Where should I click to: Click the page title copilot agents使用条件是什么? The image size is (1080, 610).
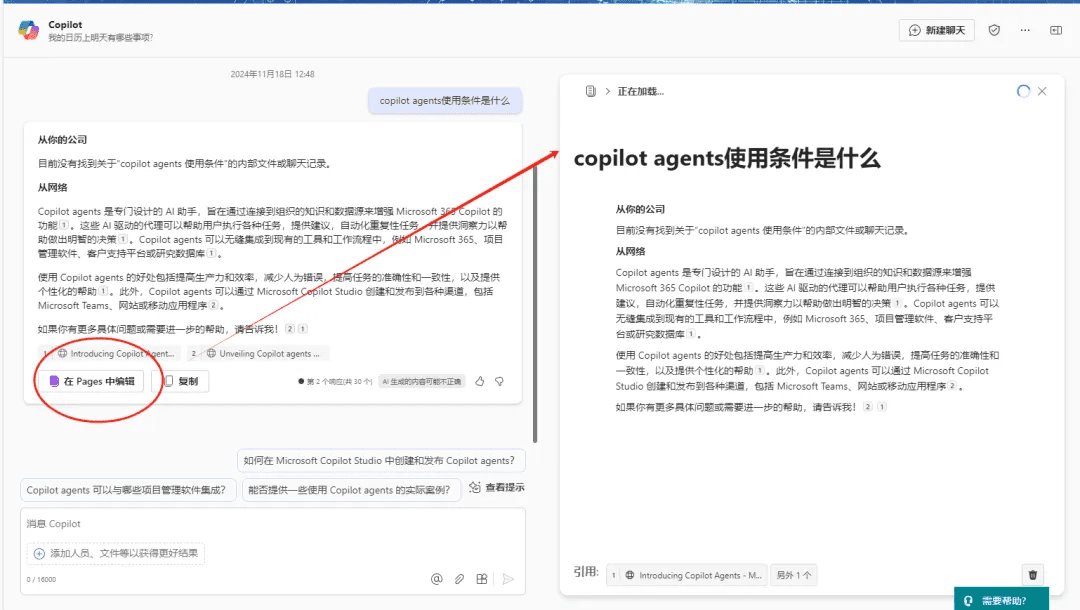tap(727, 158)
